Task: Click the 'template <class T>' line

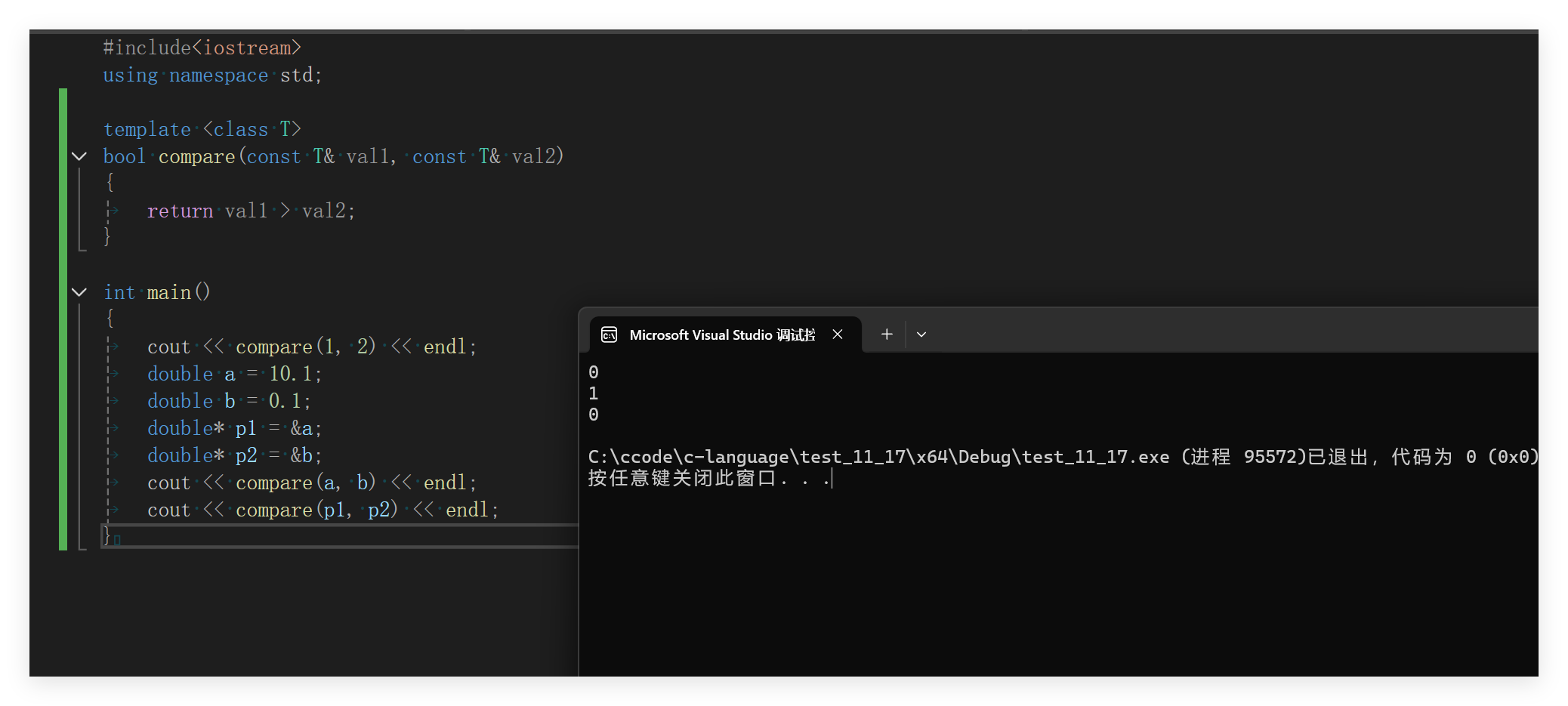Action: [202, 129]
